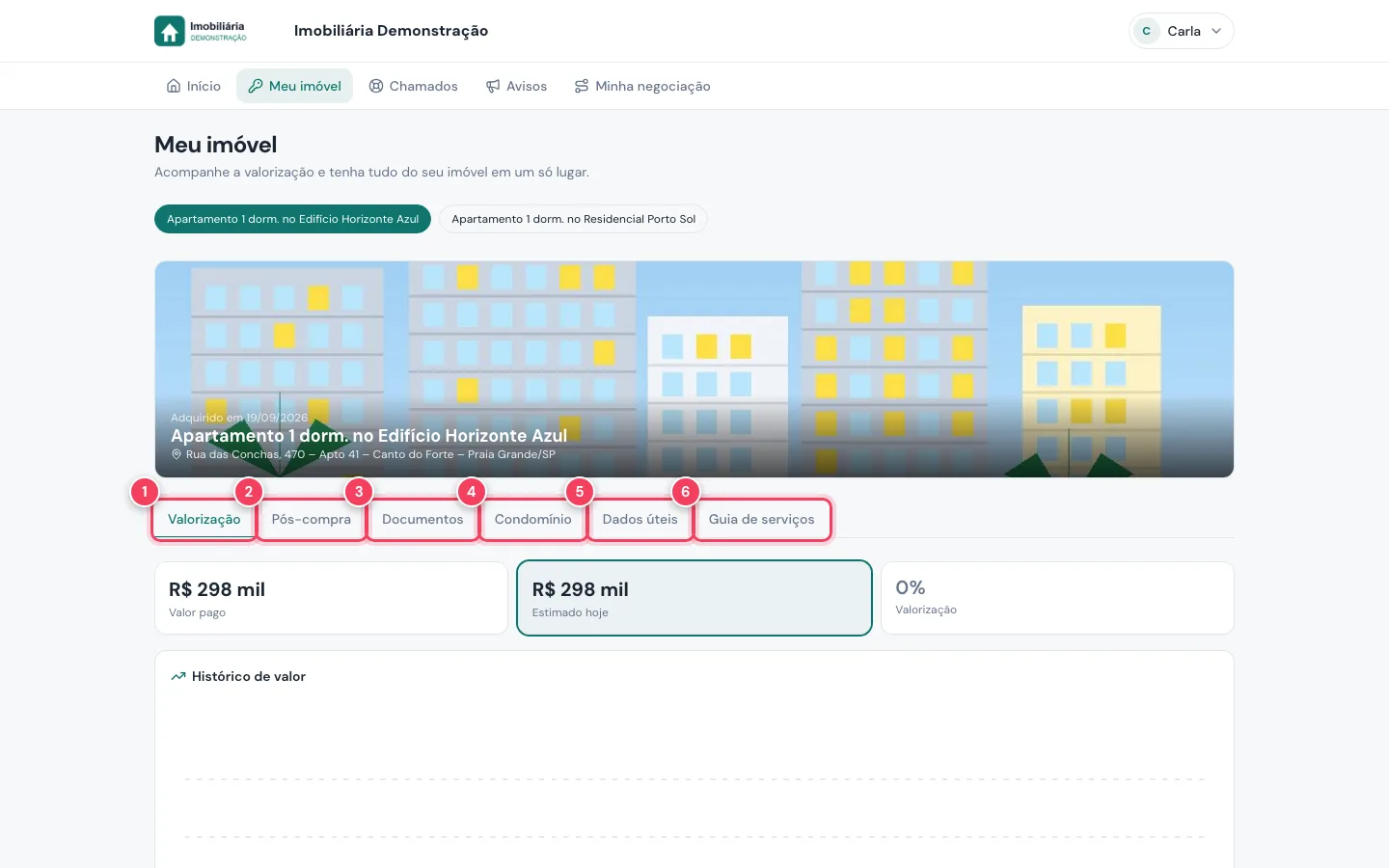Select the Edifício Horizonte Azul property chip
The height and width of the screenshot is (868, 1389).
tap(292, 219)
